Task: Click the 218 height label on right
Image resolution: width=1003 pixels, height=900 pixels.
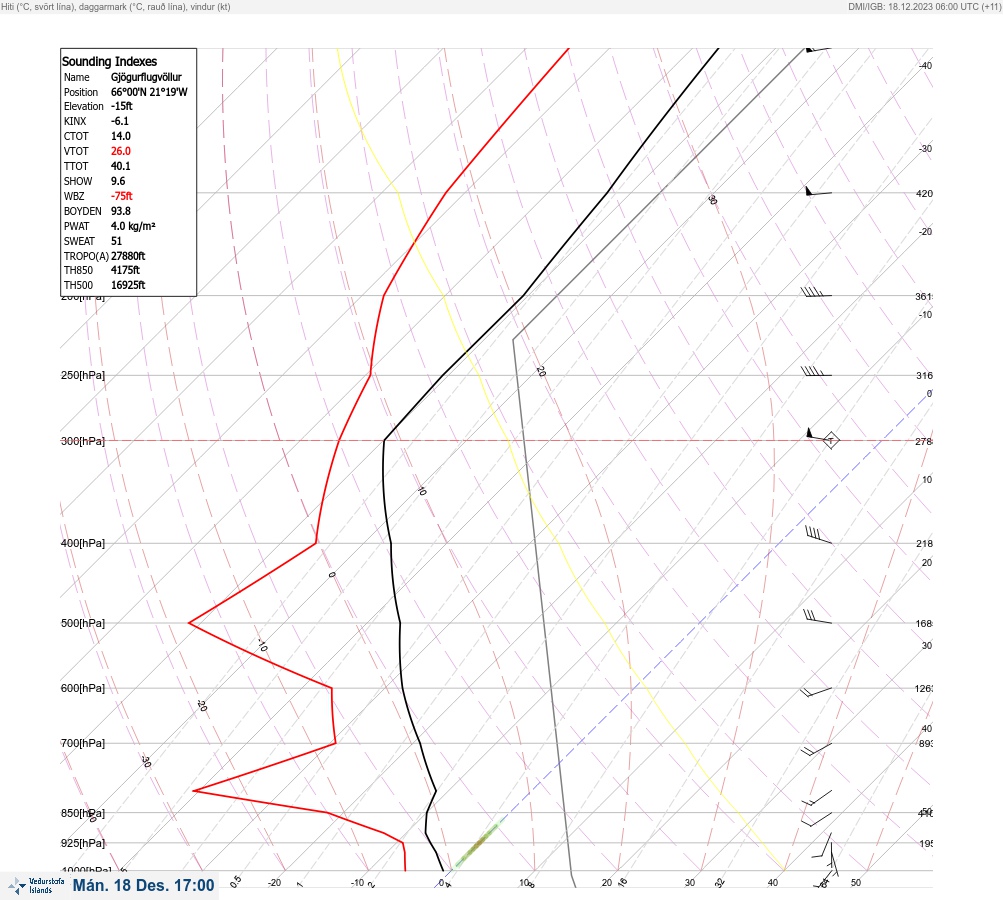Action: [x=924, y=544]
